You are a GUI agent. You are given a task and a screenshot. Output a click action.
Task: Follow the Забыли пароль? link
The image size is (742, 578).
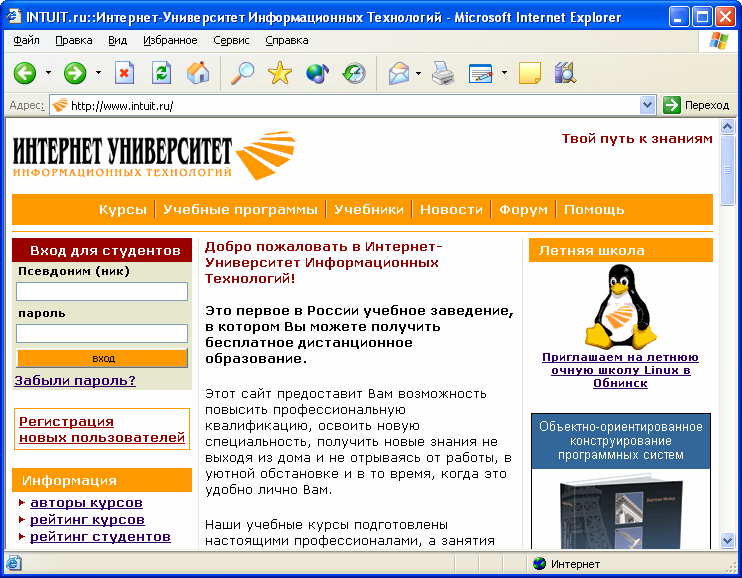(x=75, y=381)
